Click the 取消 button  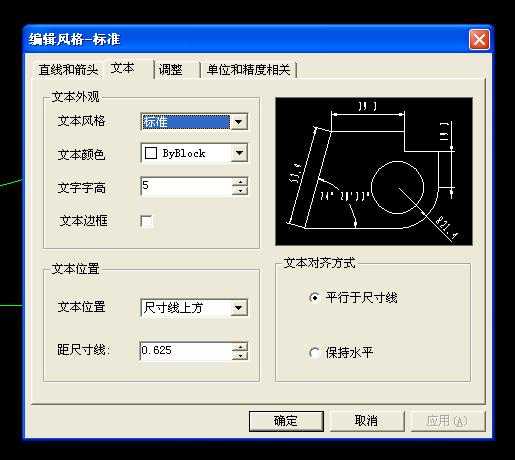(367, 421)
